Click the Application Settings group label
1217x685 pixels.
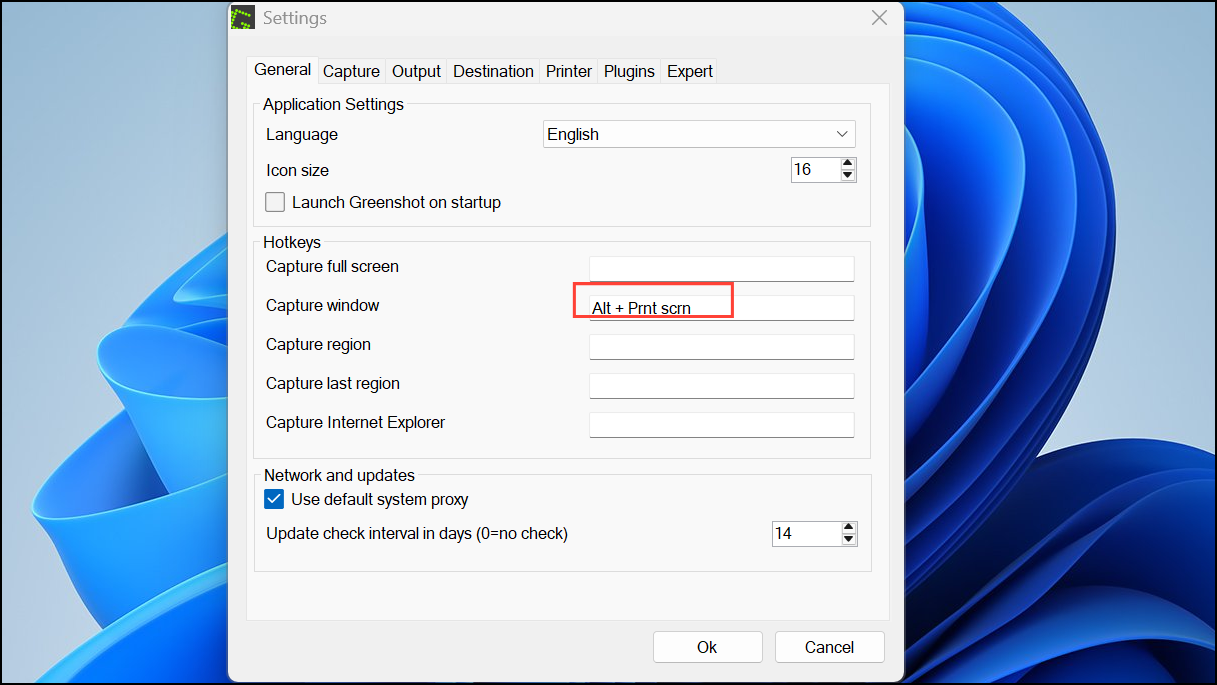click(x=334, y=104)
